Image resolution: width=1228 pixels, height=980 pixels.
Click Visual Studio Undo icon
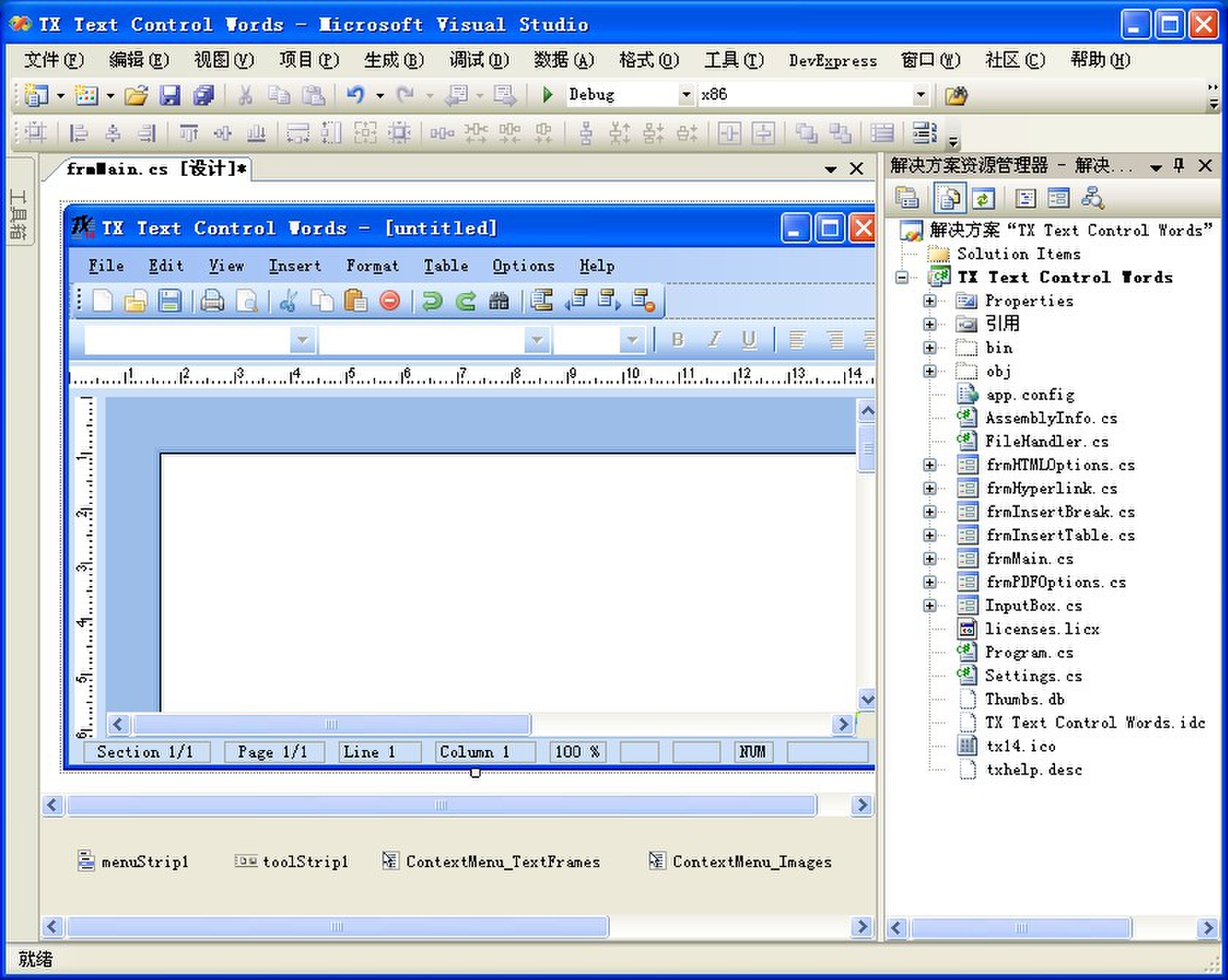point(355,94)
